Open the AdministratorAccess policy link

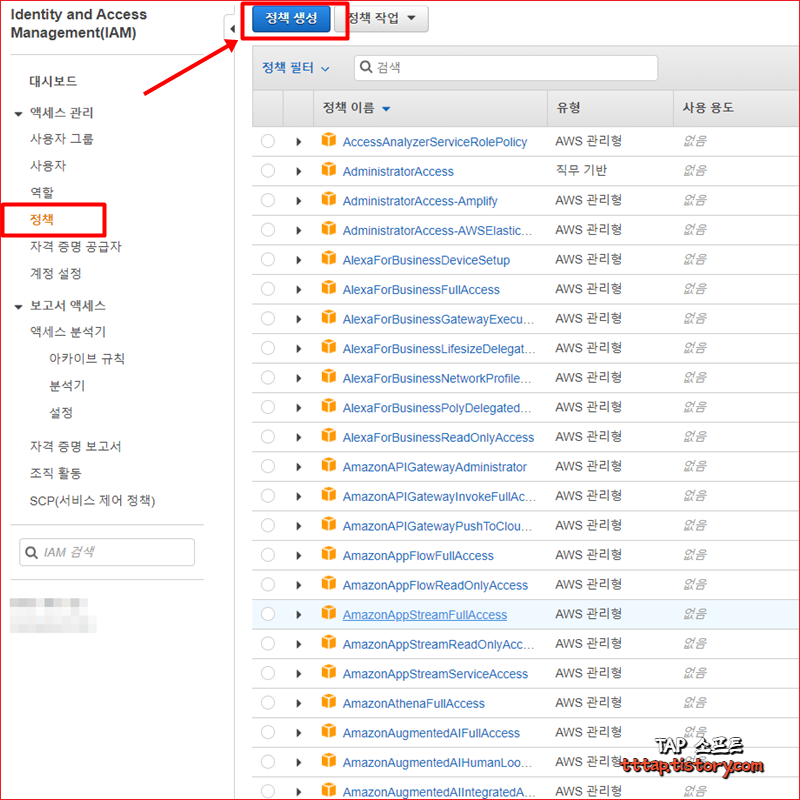(x=398, y=172)
